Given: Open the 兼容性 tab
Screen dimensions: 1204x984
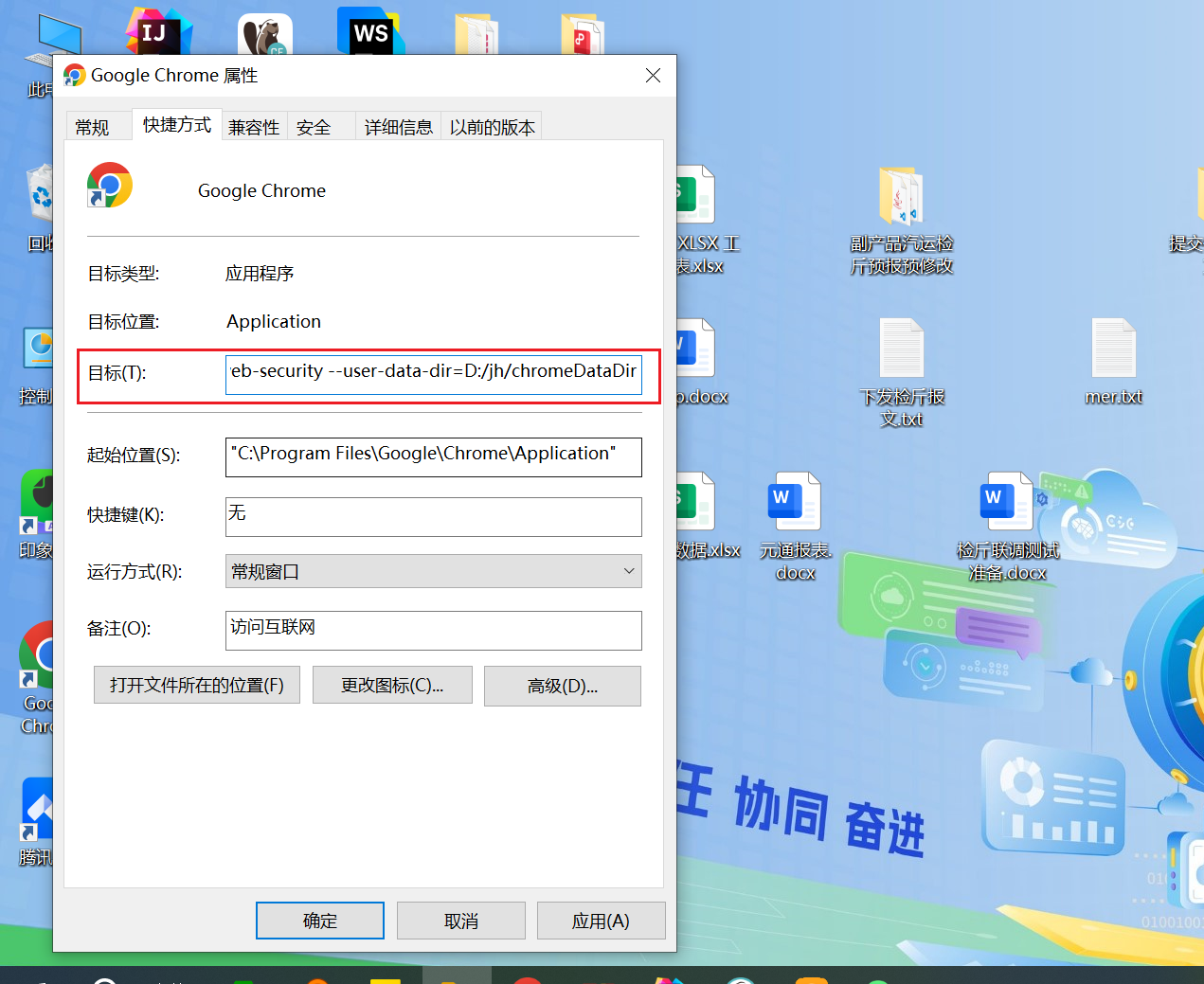Looking at the screenshot, I should (x=254, y=127).
